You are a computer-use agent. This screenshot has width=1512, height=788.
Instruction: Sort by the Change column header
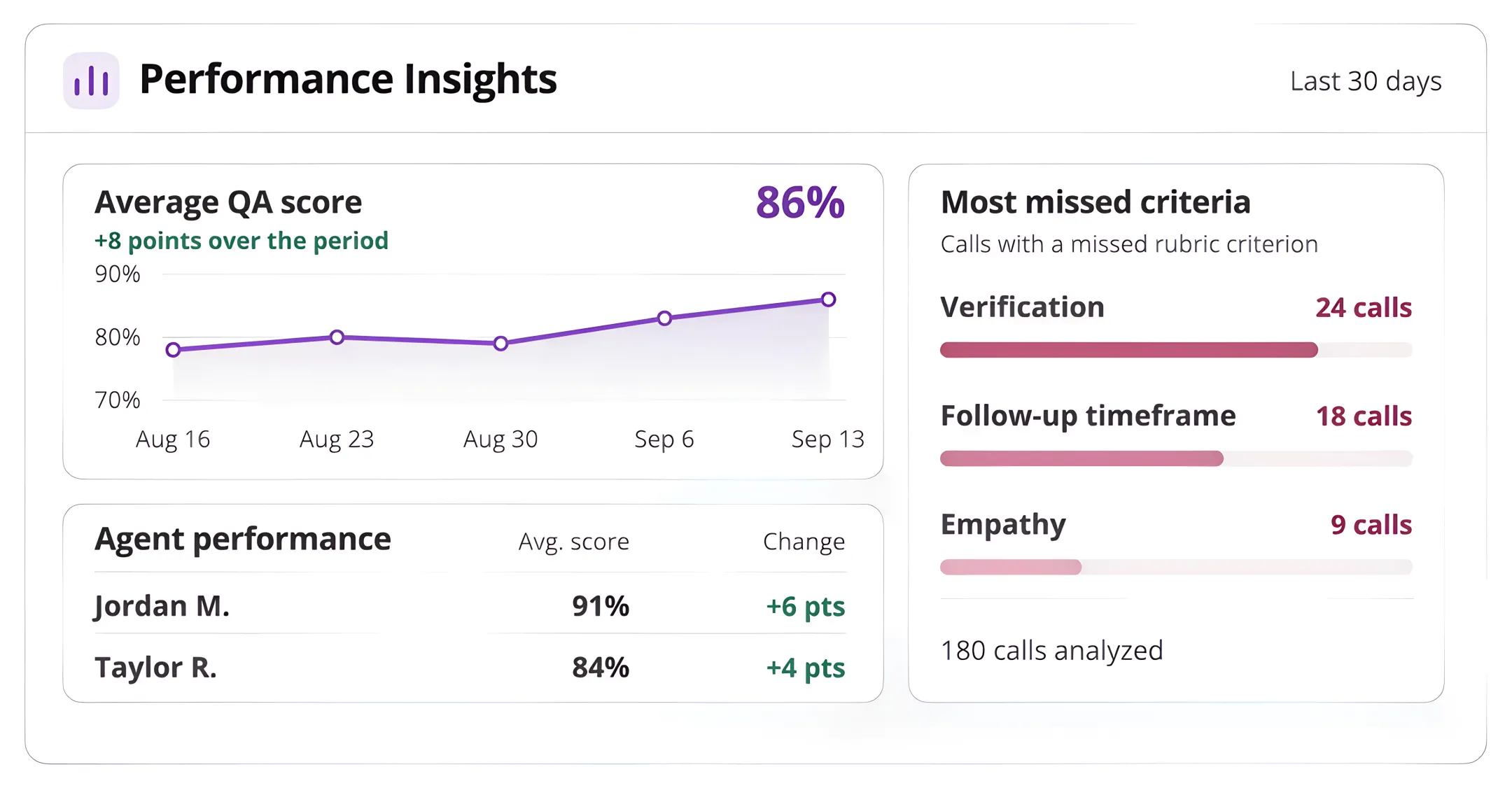click(804, 541)
